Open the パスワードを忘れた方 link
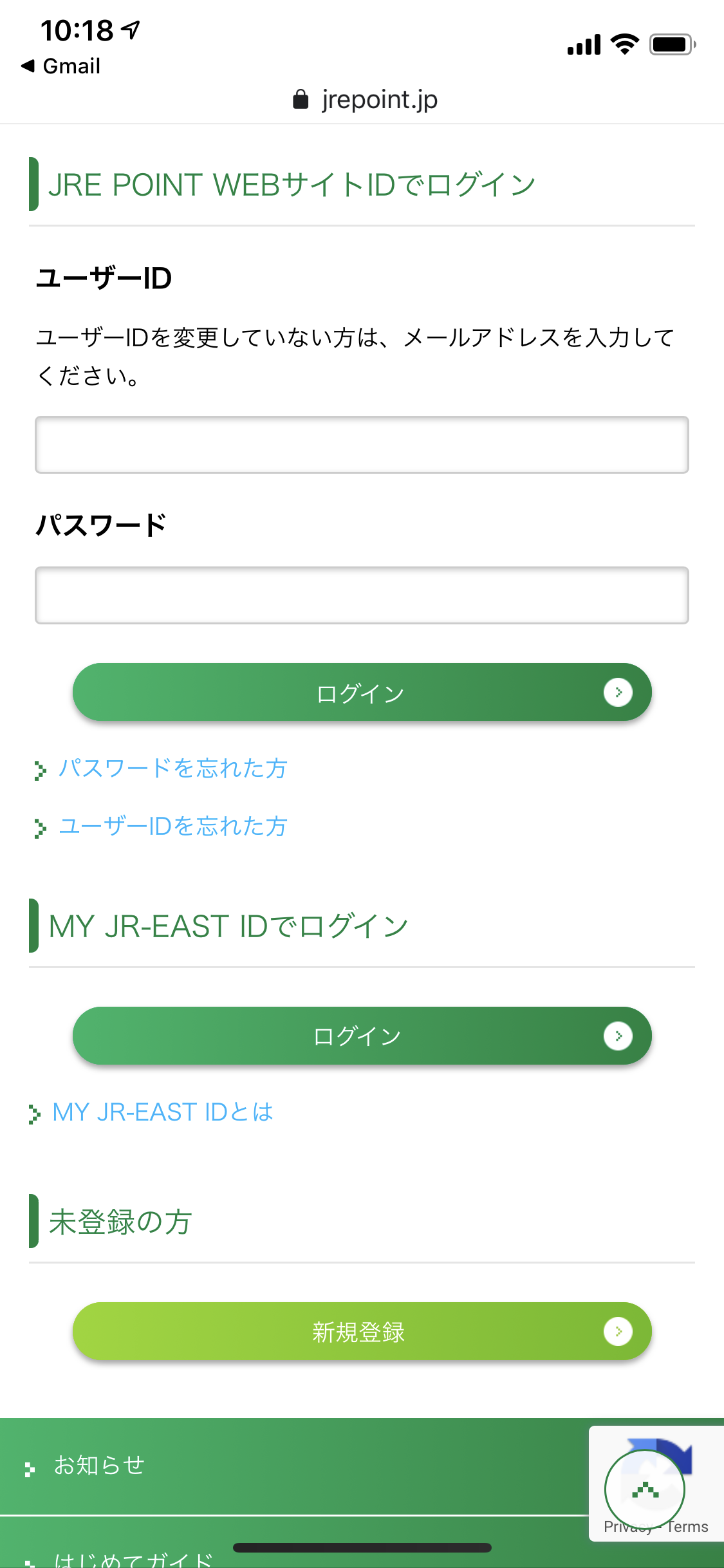The height and width of the screenshot is (1568, 724). click(172, 768)
